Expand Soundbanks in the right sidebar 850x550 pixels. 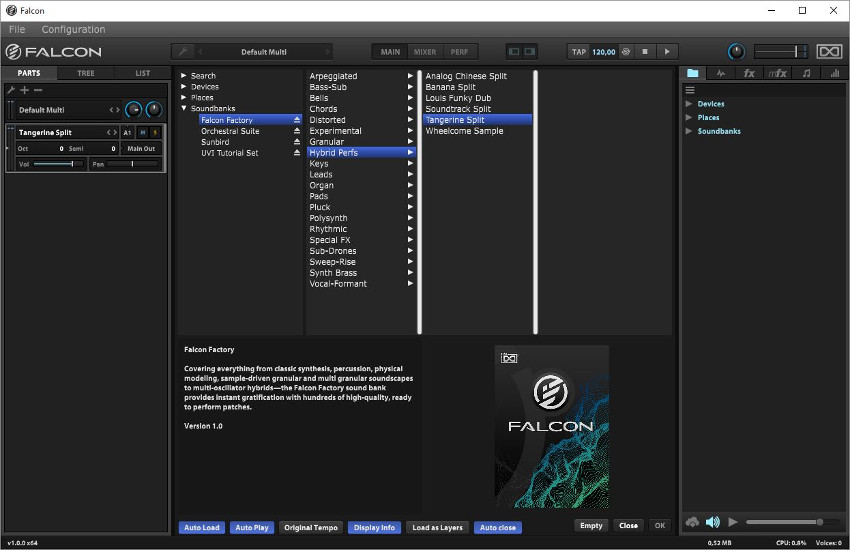click(x=688, y=131)
